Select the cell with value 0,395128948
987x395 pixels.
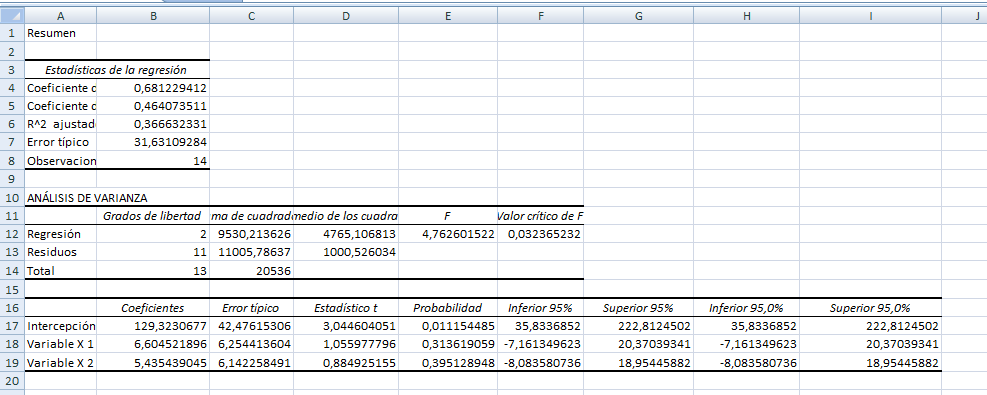[x=448, y=362]
